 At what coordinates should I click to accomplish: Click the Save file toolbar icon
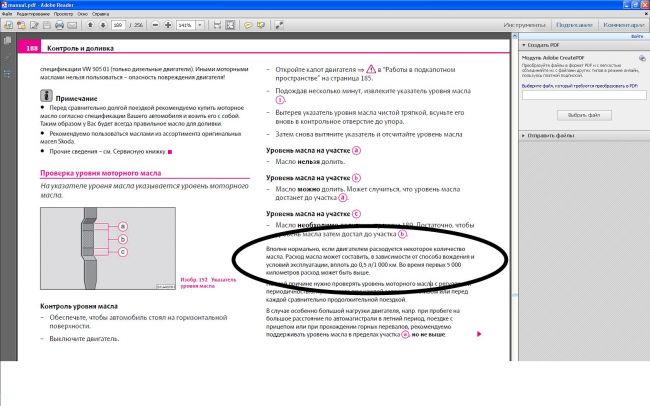(47, 25)
